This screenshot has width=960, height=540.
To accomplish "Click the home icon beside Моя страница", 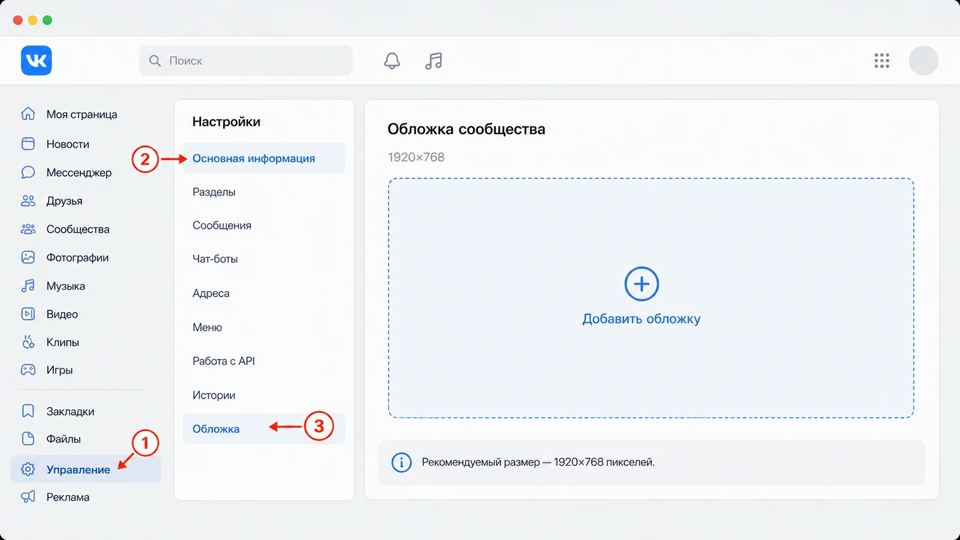I will click(28, 114).
